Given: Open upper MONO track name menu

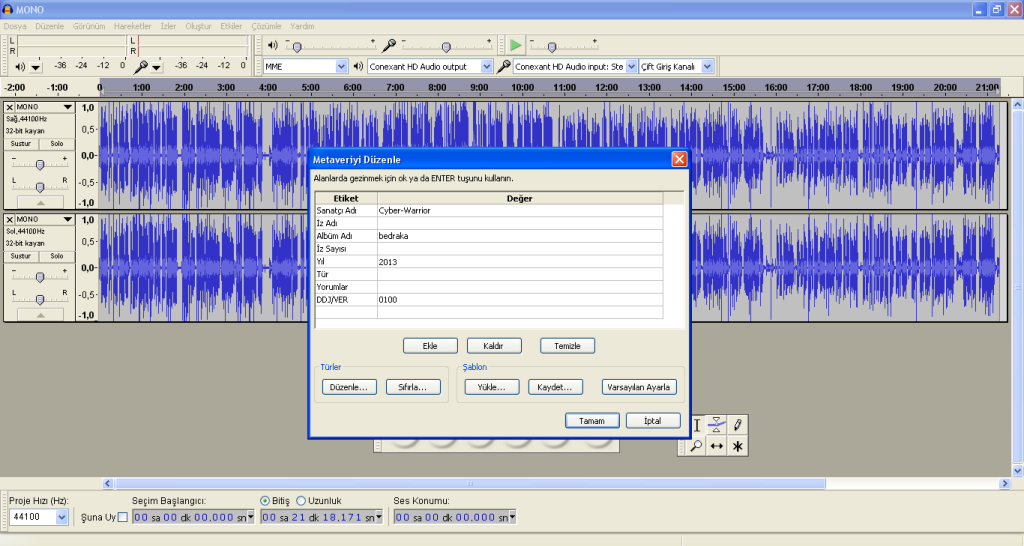Looking at the screenshot, I should [44, 107].
